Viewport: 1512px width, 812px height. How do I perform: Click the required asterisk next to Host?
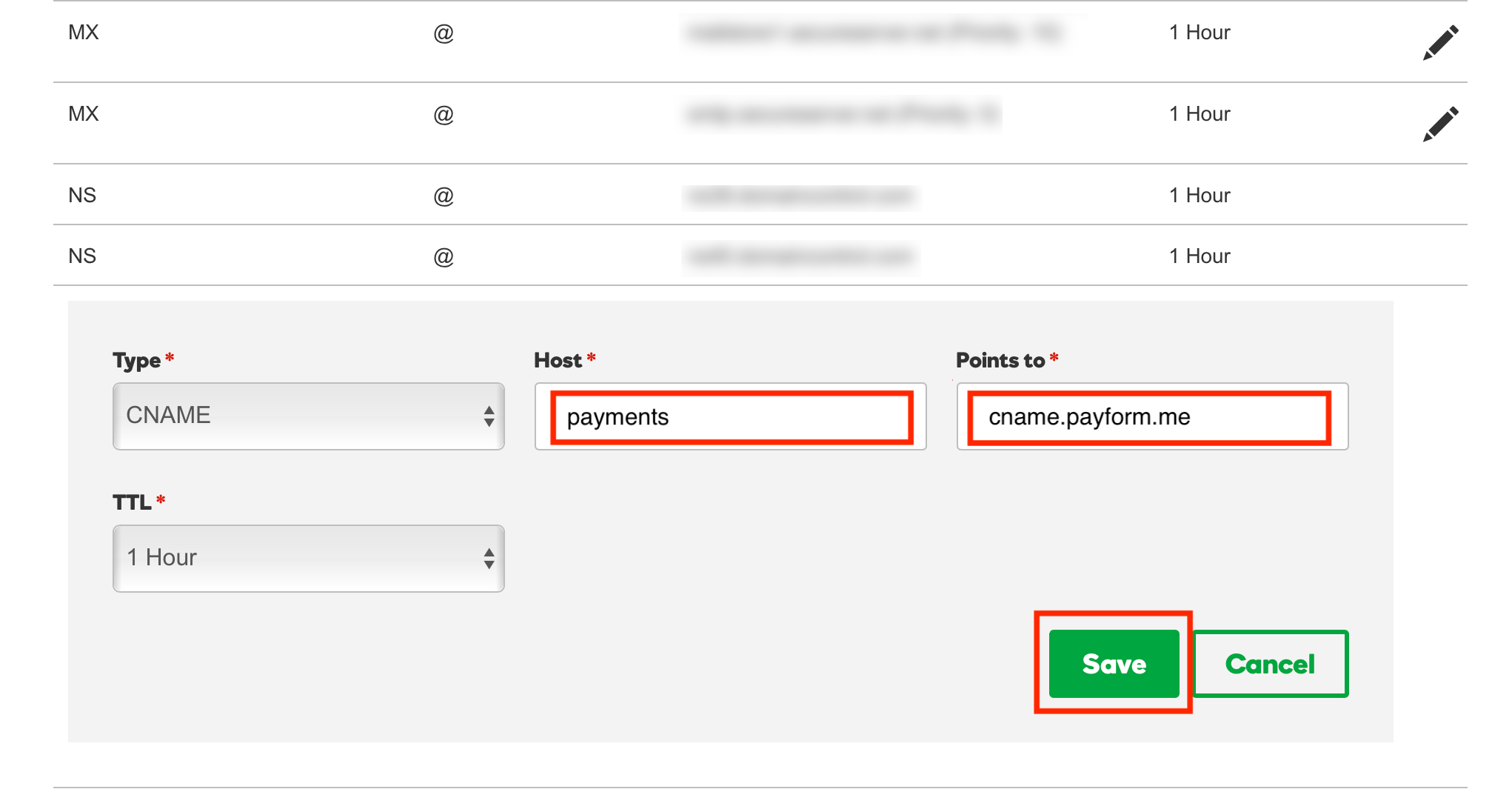point(592,358)
